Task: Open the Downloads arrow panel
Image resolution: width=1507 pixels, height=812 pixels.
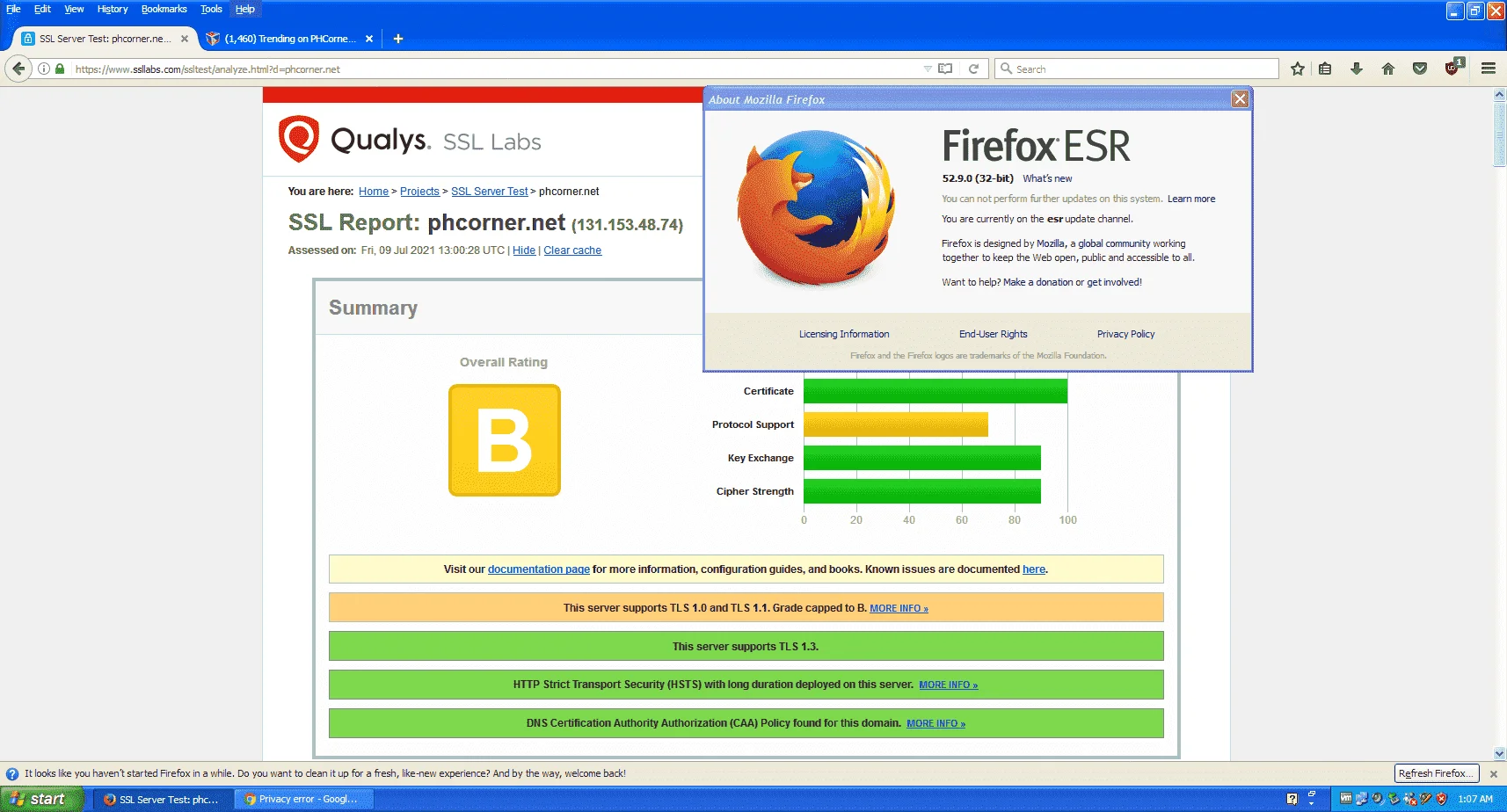Action: coord(1357,69)
